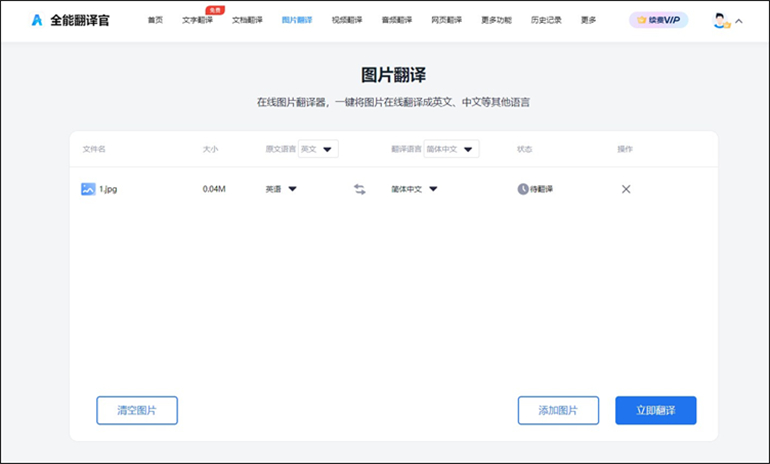Click the 0.04M file size
The image size is (770, 464).
pos(214,189)
